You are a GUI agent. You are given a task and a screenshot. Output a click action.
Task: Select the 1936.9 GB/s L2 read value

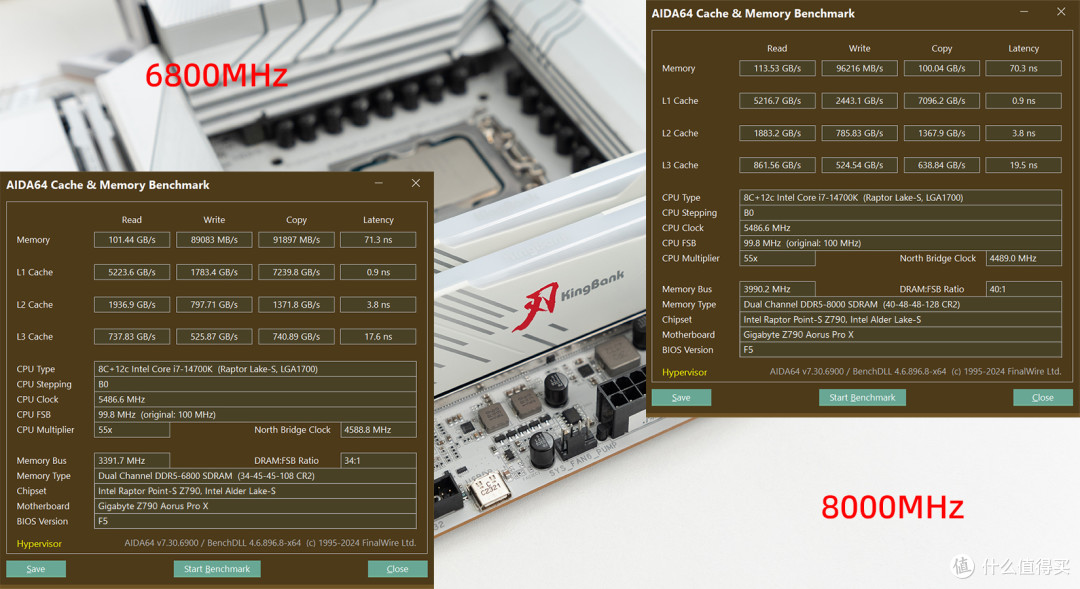tap(132, 304)
